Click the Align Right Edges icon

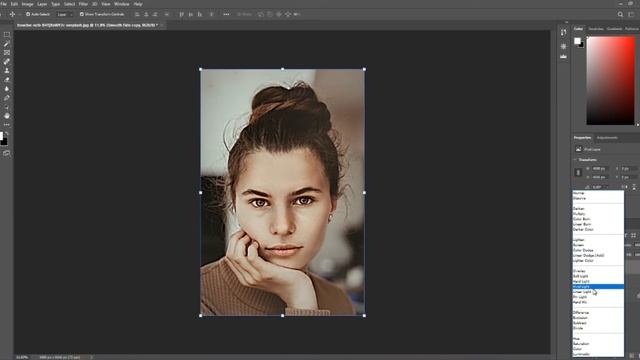point(155,14)
